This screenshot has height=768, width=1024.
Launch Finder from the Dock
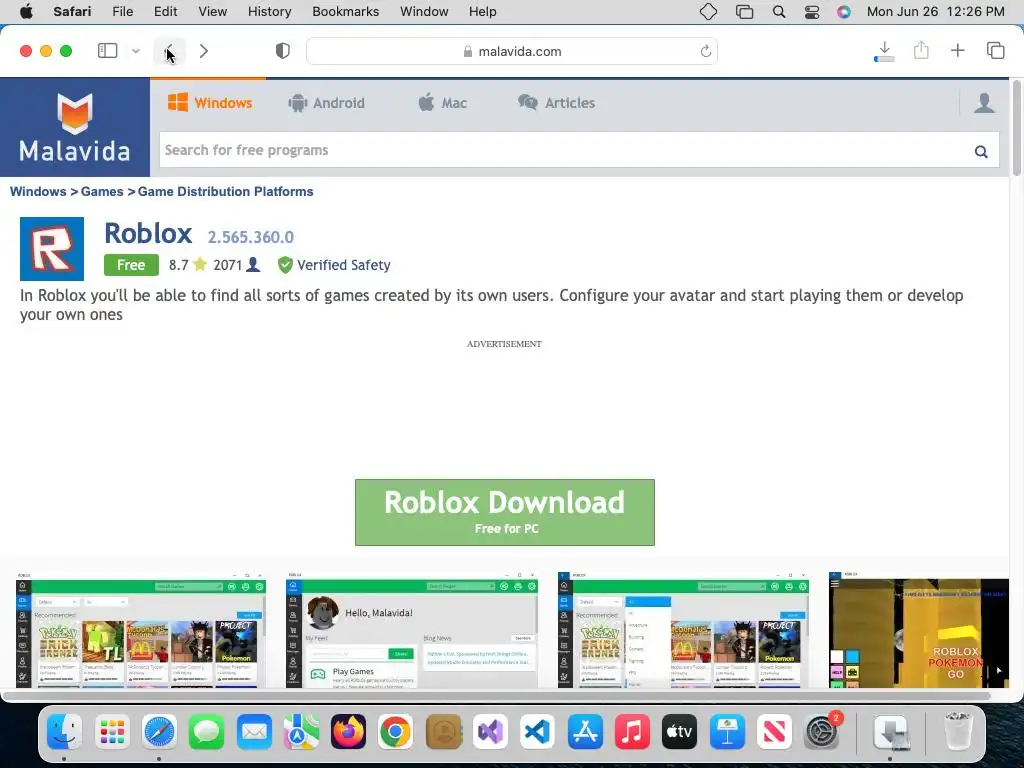[64, 731]
